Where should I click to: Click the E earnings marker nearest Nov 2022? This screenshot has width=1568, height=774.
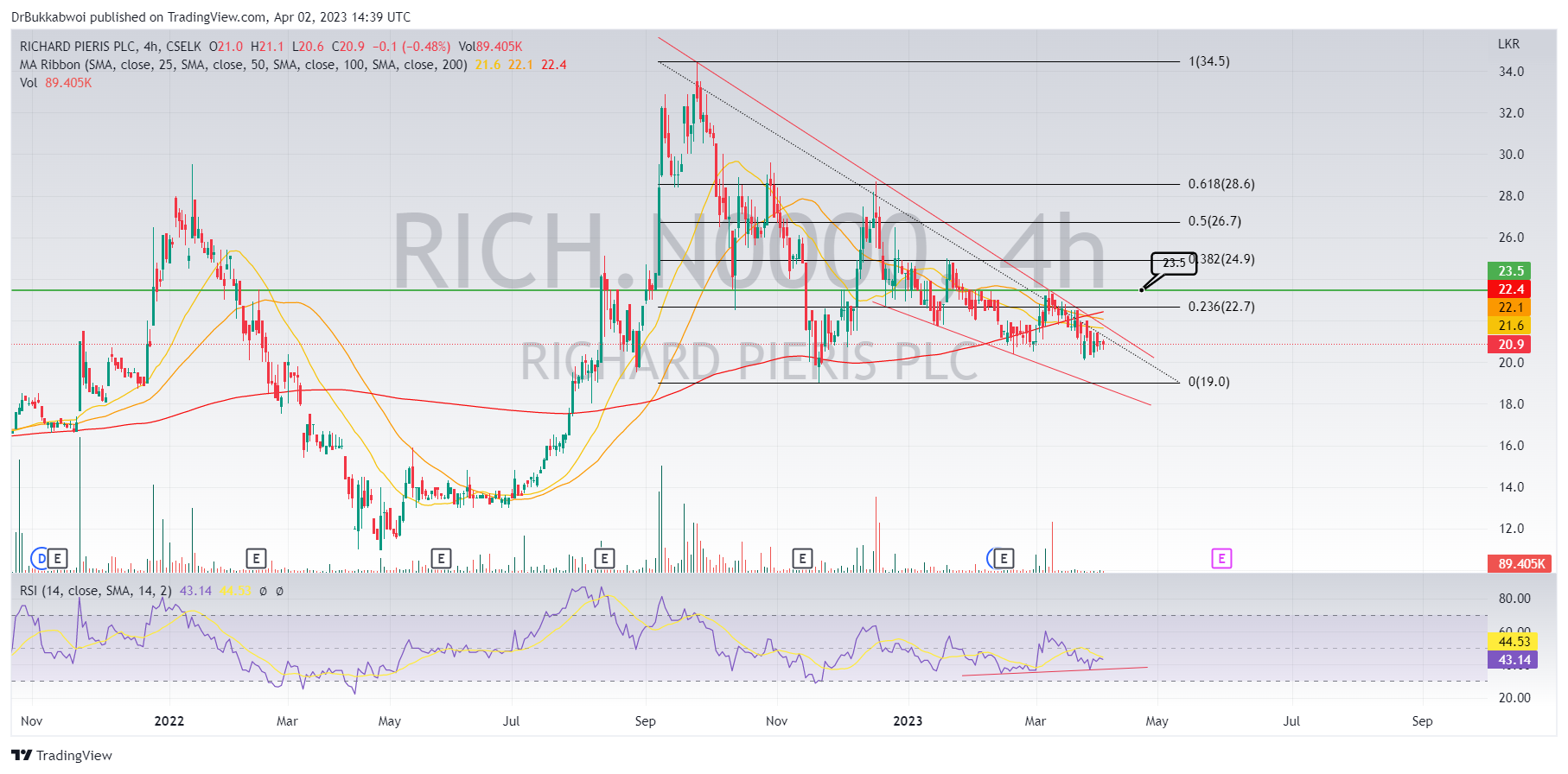pyautogui.click(x=802, y=559)
